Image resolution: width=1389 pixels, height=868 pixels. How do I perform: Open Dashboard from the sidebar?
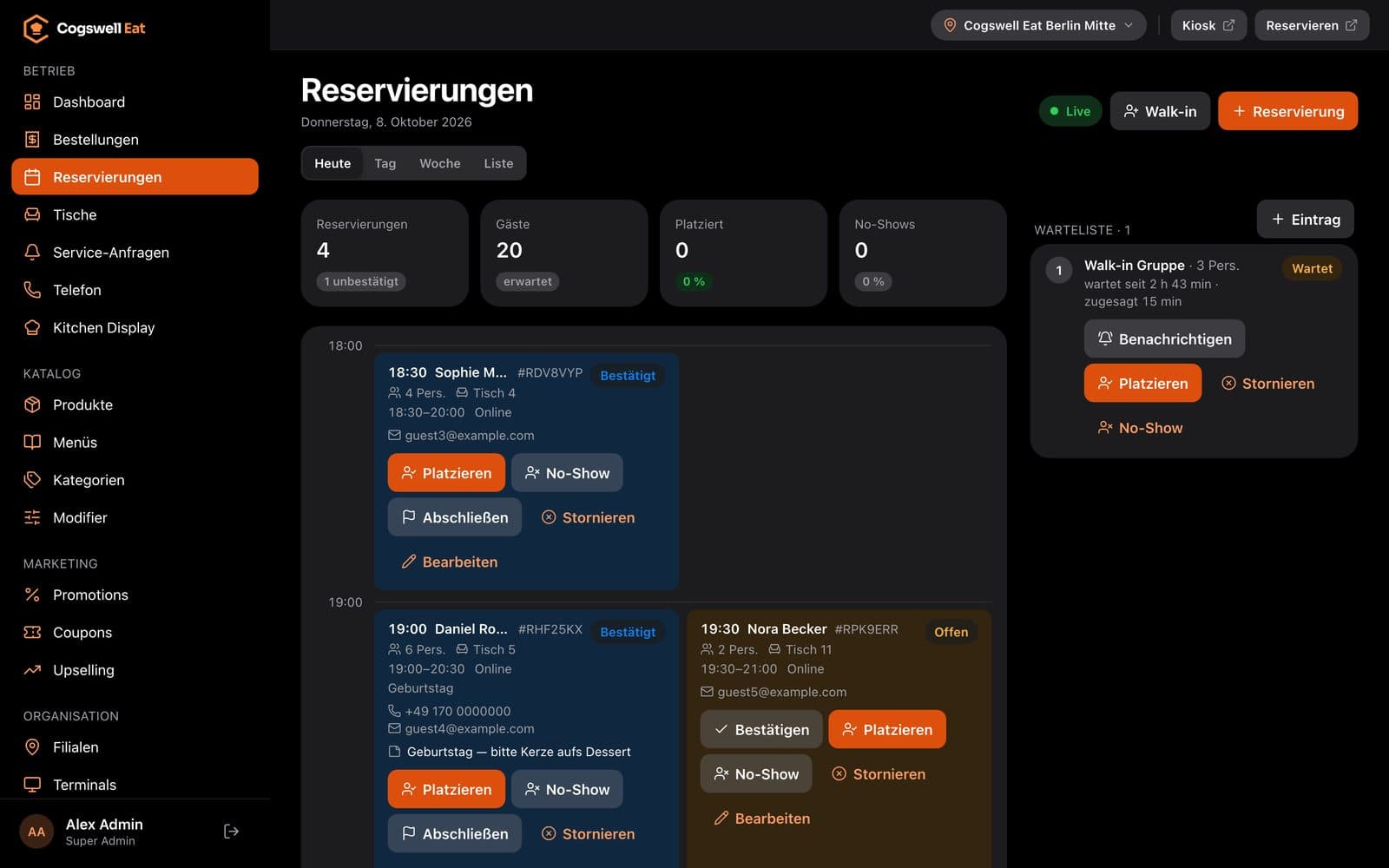[135, 102]
